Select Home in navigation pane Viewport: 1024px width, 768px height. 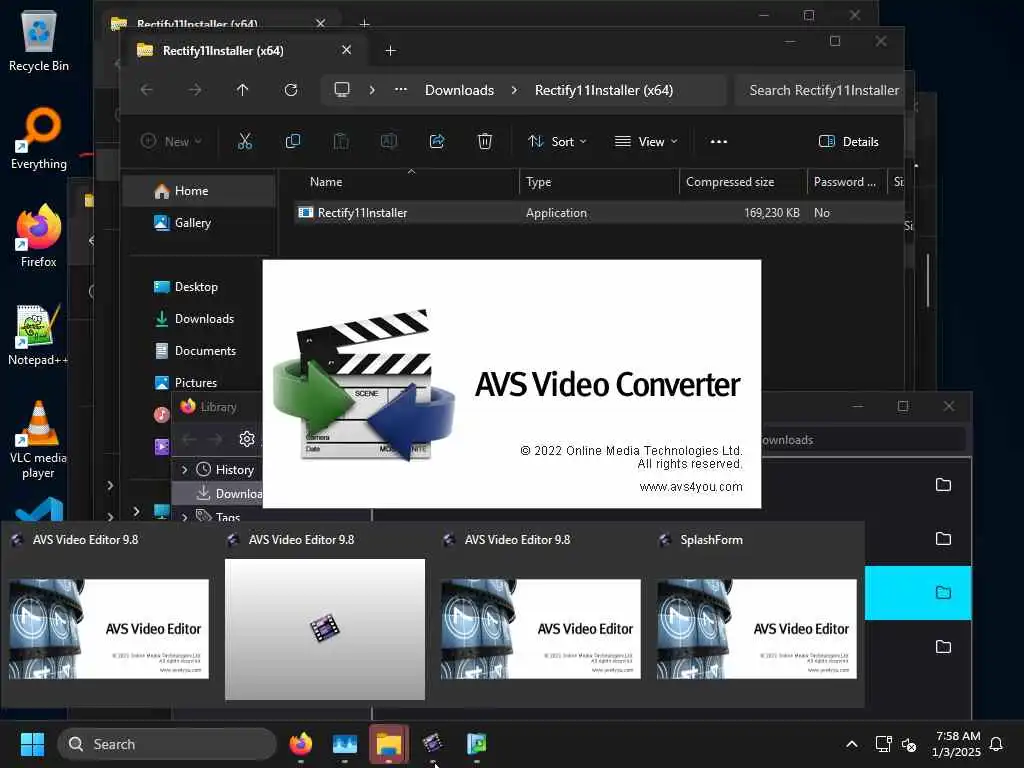pyautogui.click(x=199, y=191)
